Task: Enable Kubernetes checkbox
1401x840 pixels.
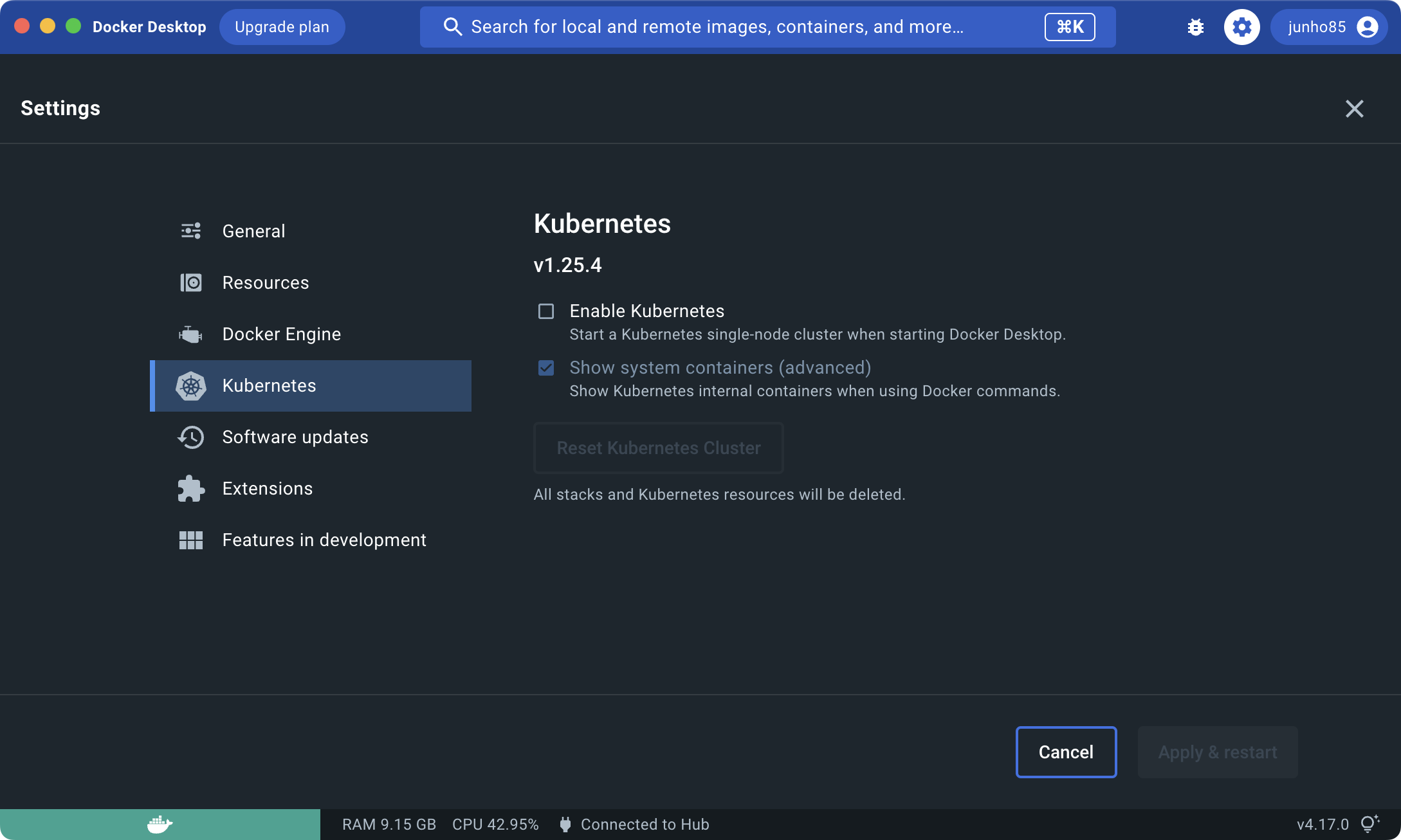Action: pyautogui.click(x=546, y=312)
